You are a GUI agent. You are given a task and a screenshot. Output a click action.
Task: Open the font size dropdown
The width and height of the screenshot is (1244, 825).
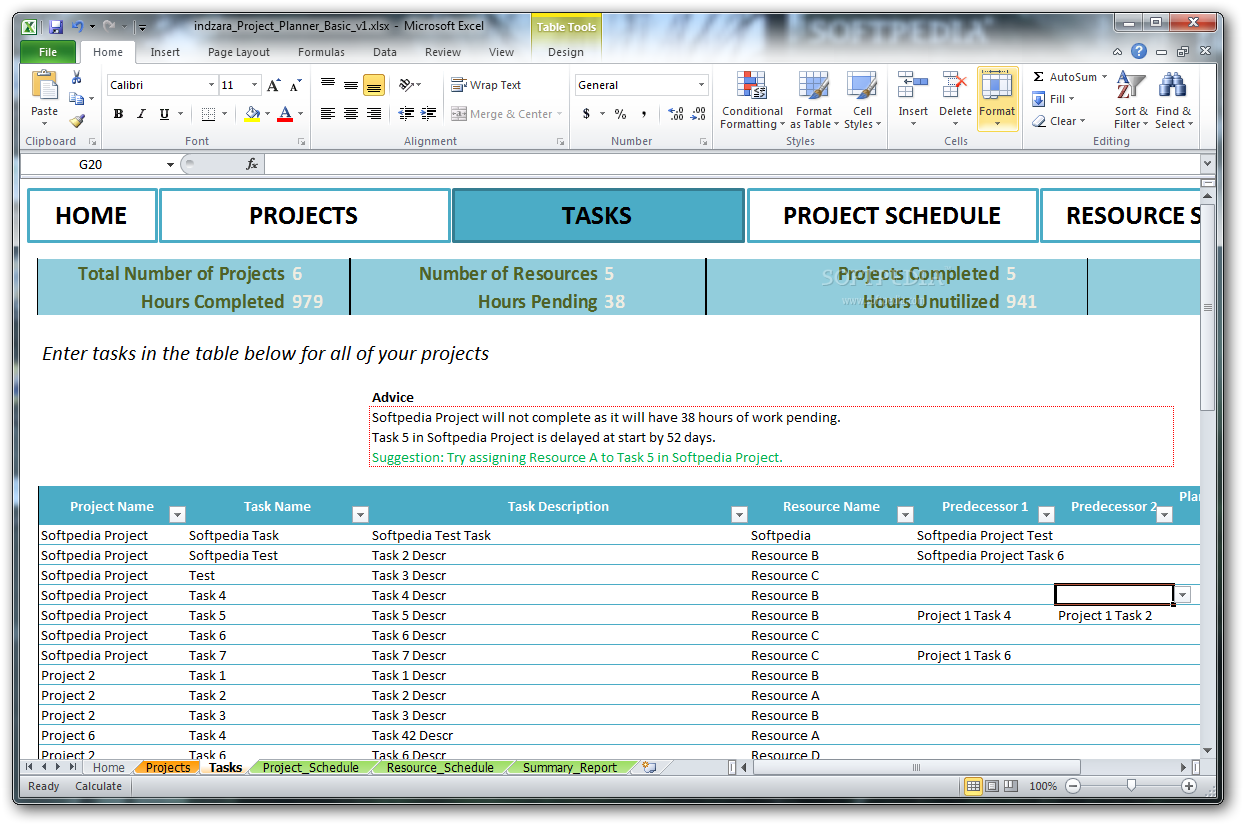255,85
